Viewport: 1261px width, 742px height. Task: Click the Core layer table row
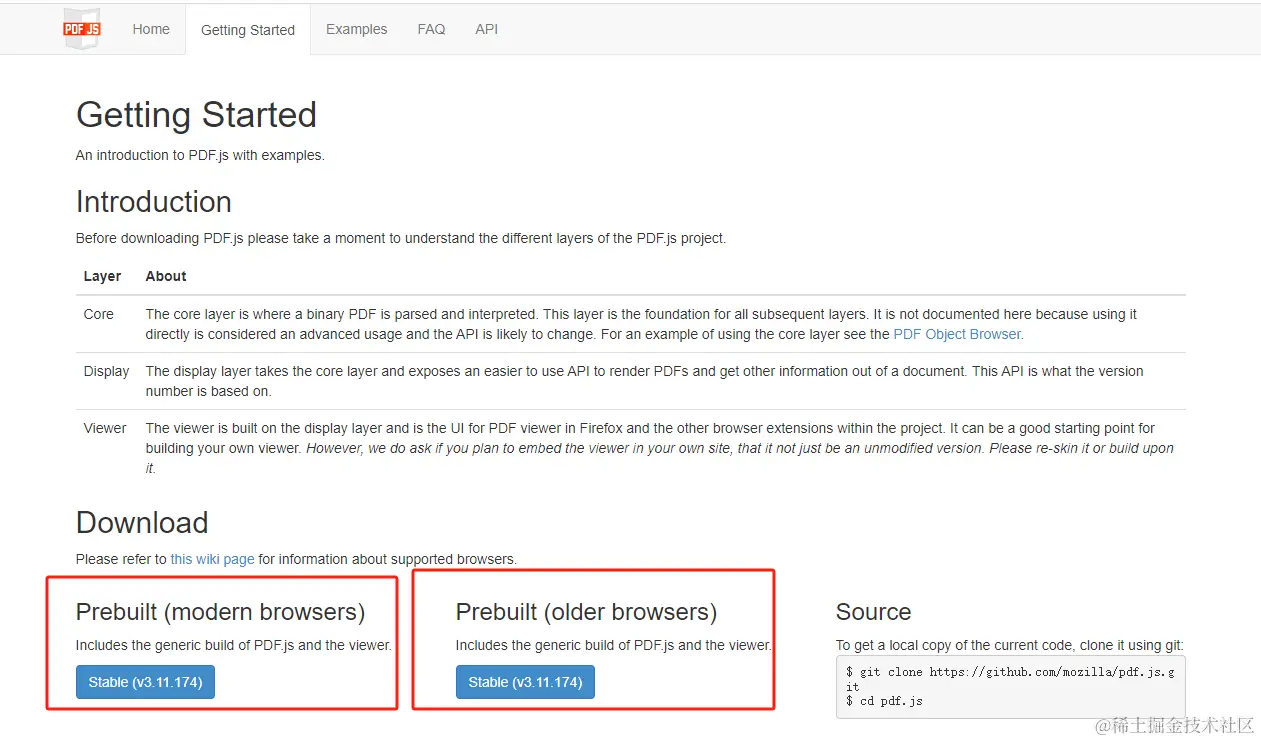630,324
